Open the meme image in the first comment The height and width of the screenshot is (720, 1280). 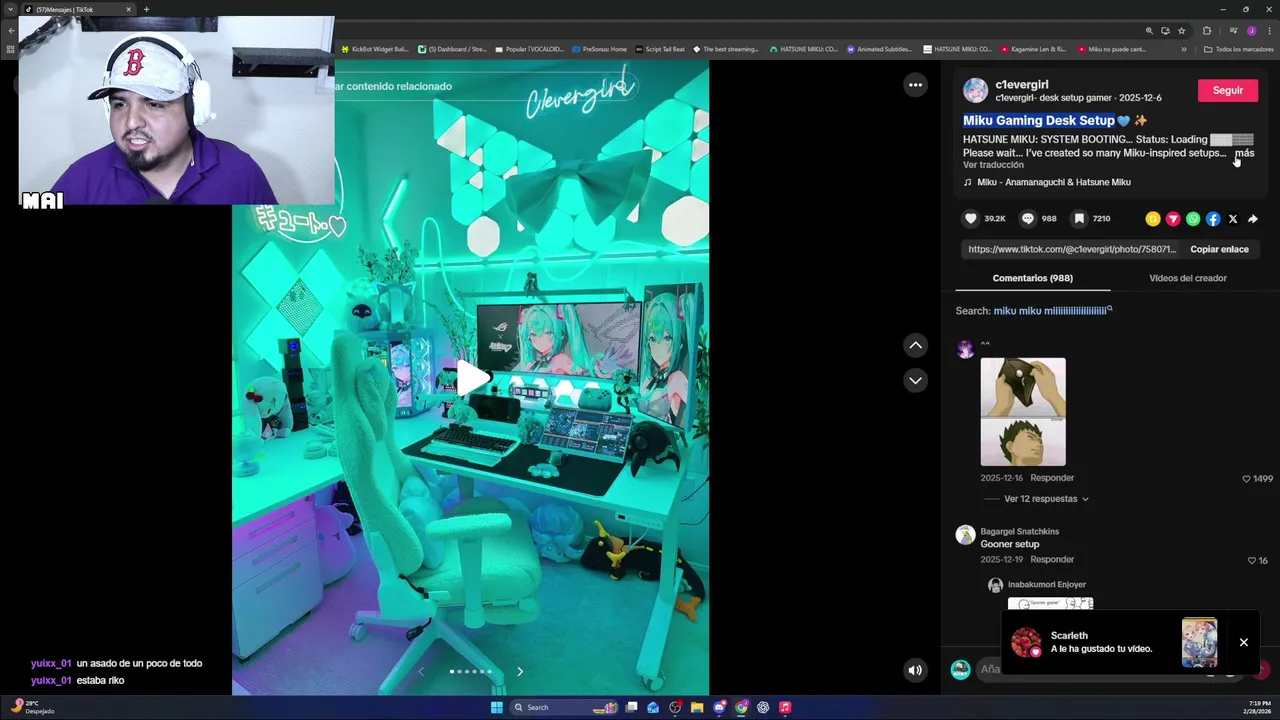tap(1023, 411)
